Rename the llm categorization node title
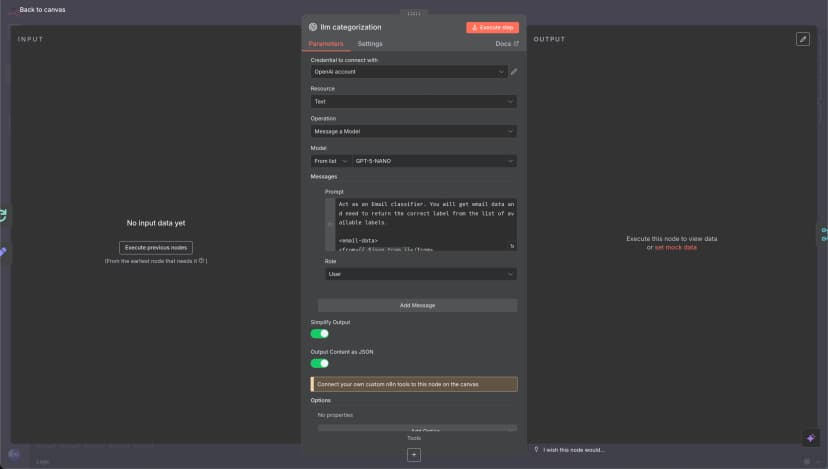The width and height of the screenshot is (828, 469). [x=351, y=27]
